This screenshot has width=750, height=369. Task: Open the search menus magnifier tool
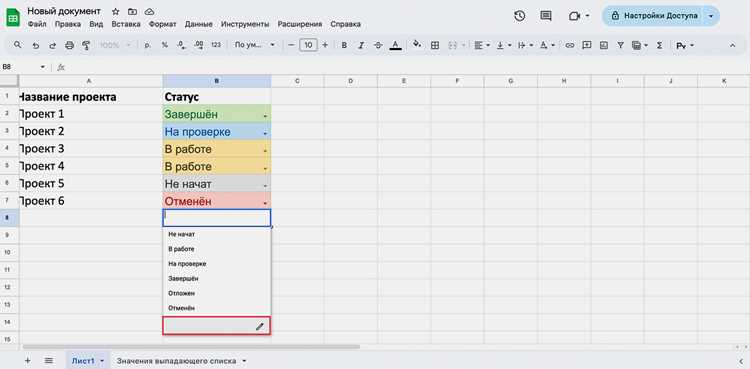[18, 45]
